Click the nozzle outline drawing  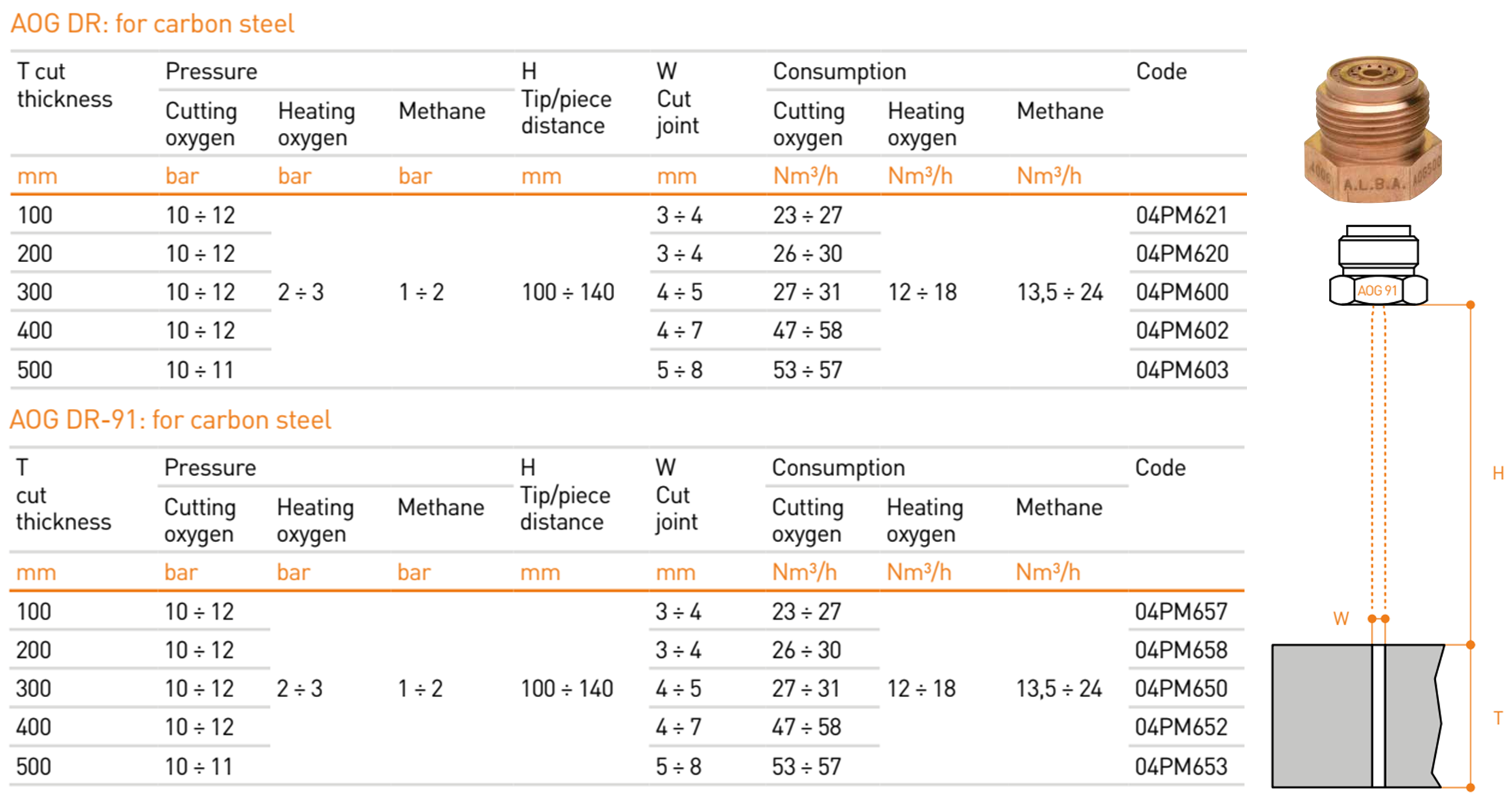pyautogui.click(x=1378, y=265)
